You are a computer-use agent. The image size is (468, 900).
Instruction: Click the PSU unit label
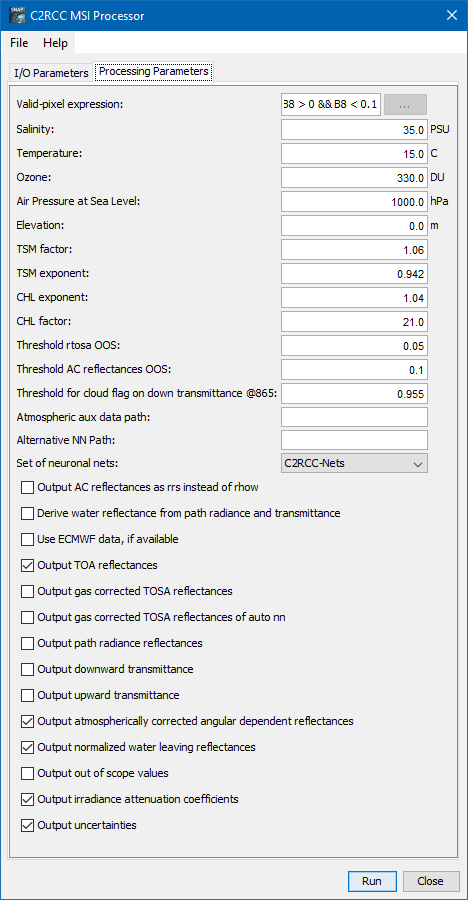(439, 129)
